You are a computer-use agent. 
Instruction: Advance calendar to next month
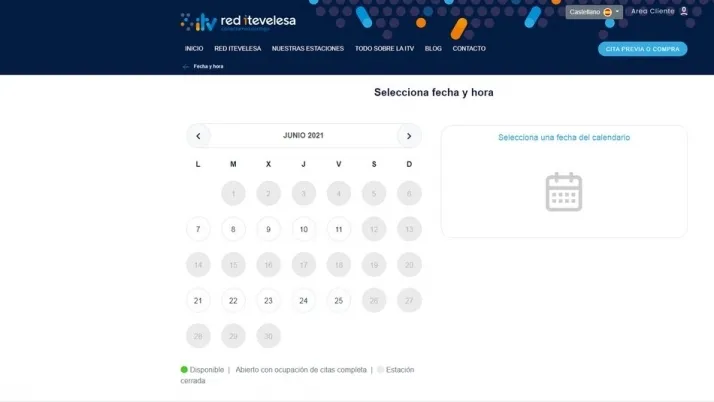click(x=408, y=136)
